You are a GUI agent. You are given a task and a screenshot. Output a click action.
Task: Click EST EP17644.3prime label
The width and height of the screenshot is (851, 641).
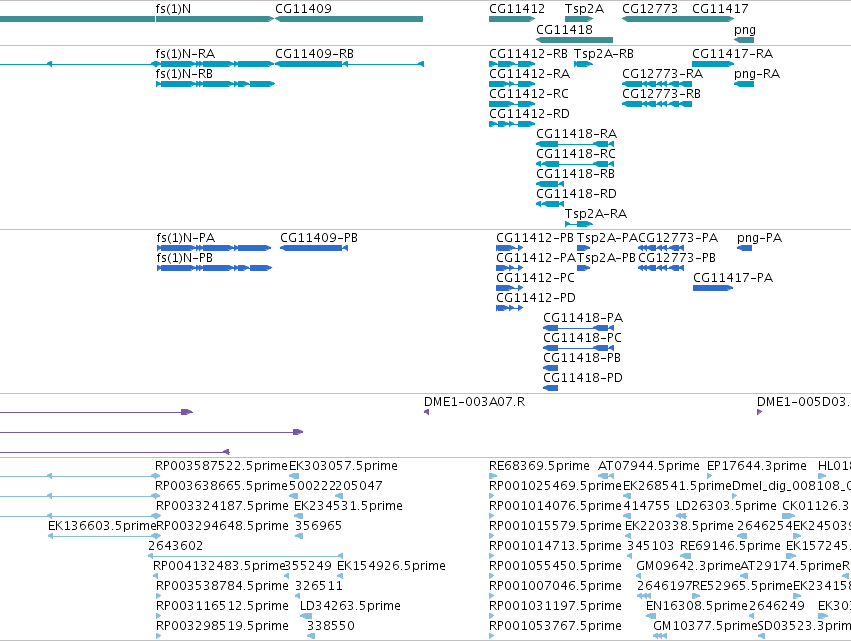tap(757, 466)
